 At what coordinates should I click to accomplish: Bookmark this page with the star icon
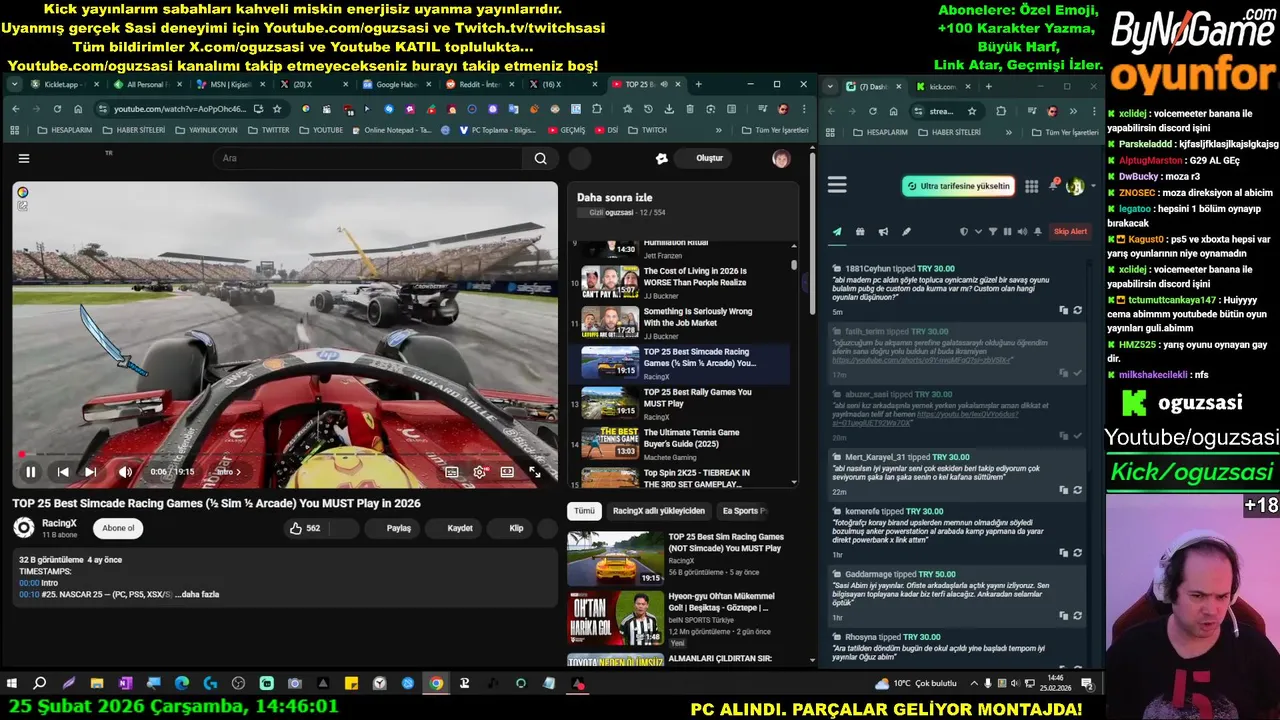click(x=277, y=109)
